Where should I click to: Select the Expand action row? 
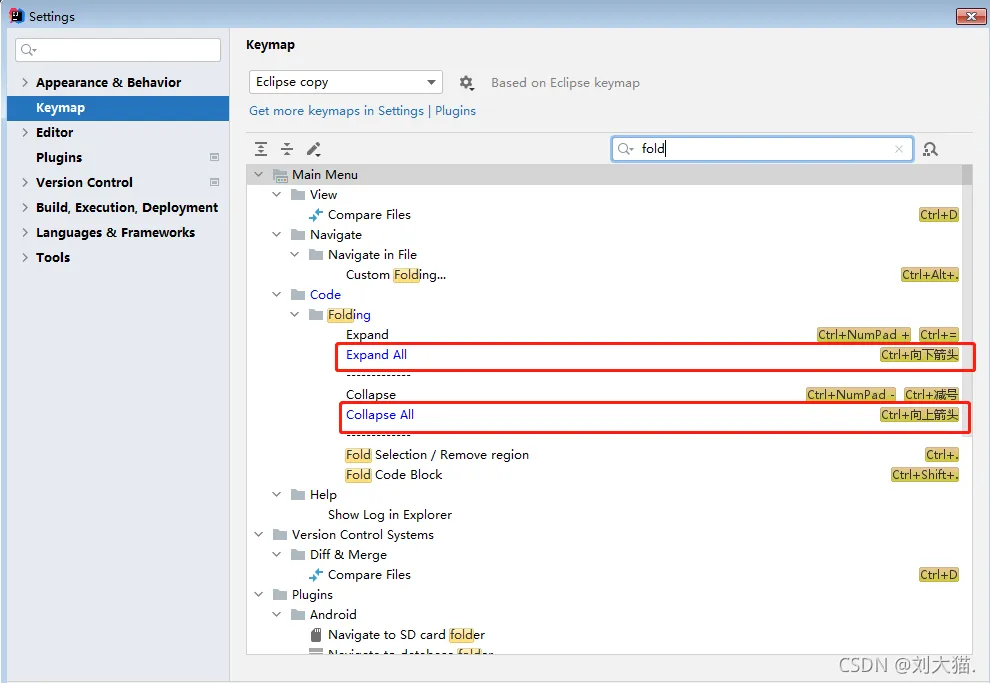pyautogui.click(x=367, y=335)
